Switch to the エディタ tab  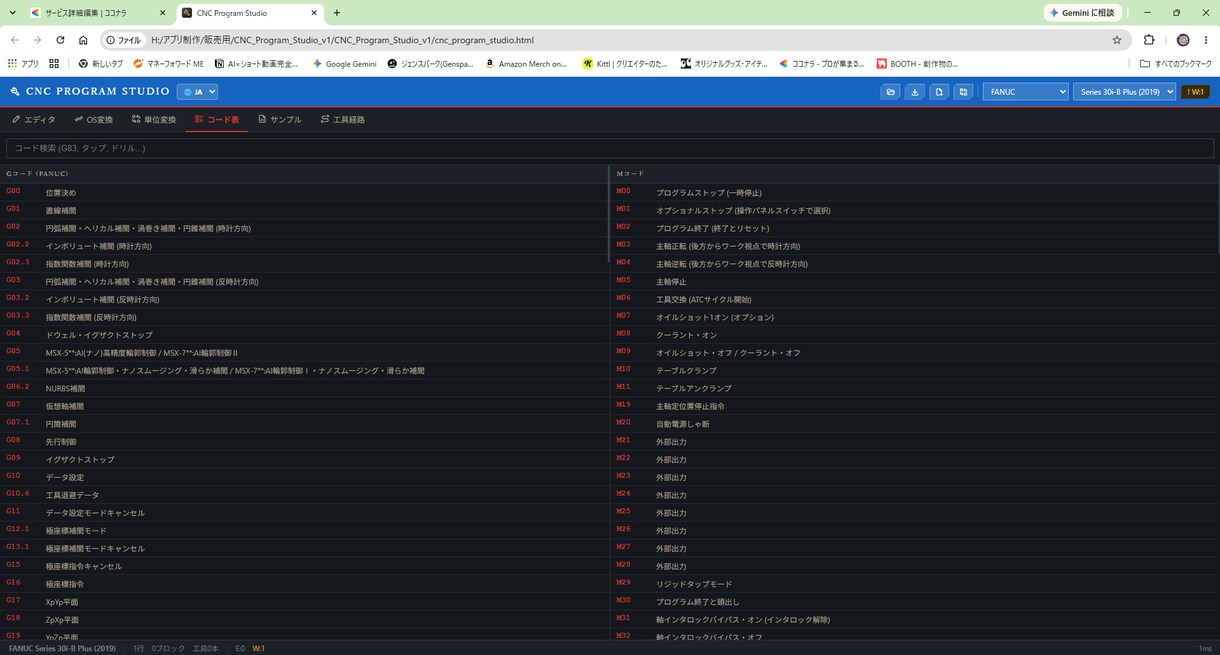point(34,119)
